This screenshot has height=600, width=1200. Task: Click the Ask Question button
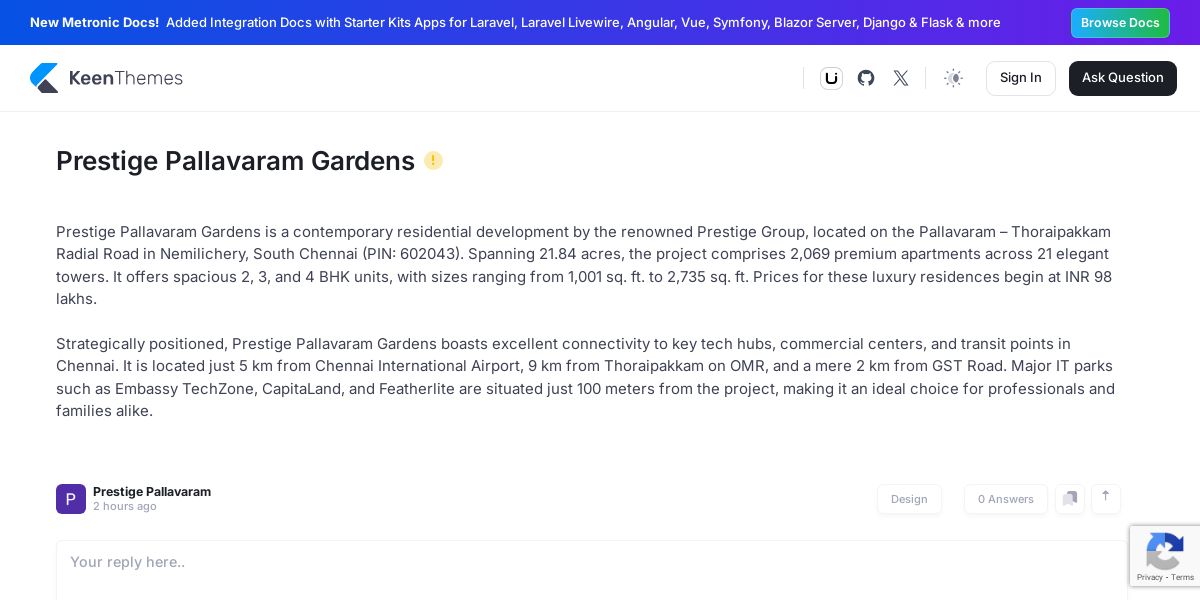click(1123, 78)
